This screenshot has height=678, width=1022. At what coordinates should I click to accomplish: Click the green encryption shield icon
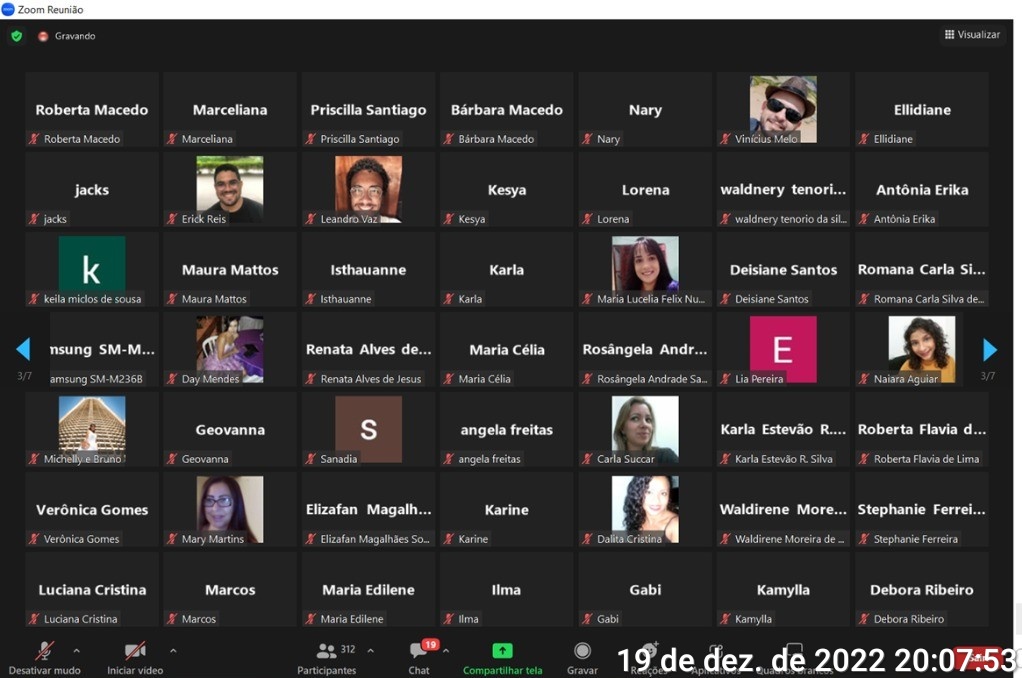[16, 36]
